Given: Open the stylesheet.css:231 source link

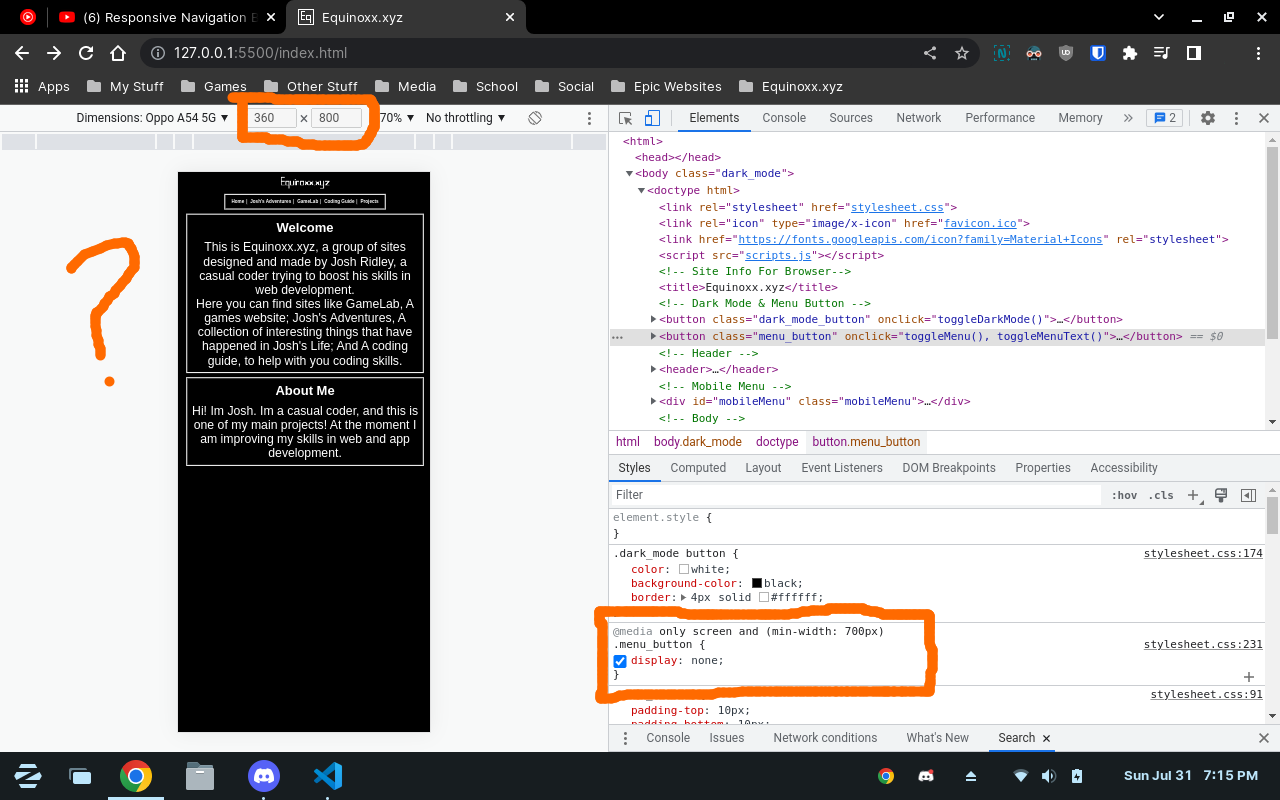Looking at the screenshot, I should tap(1203, 644).
